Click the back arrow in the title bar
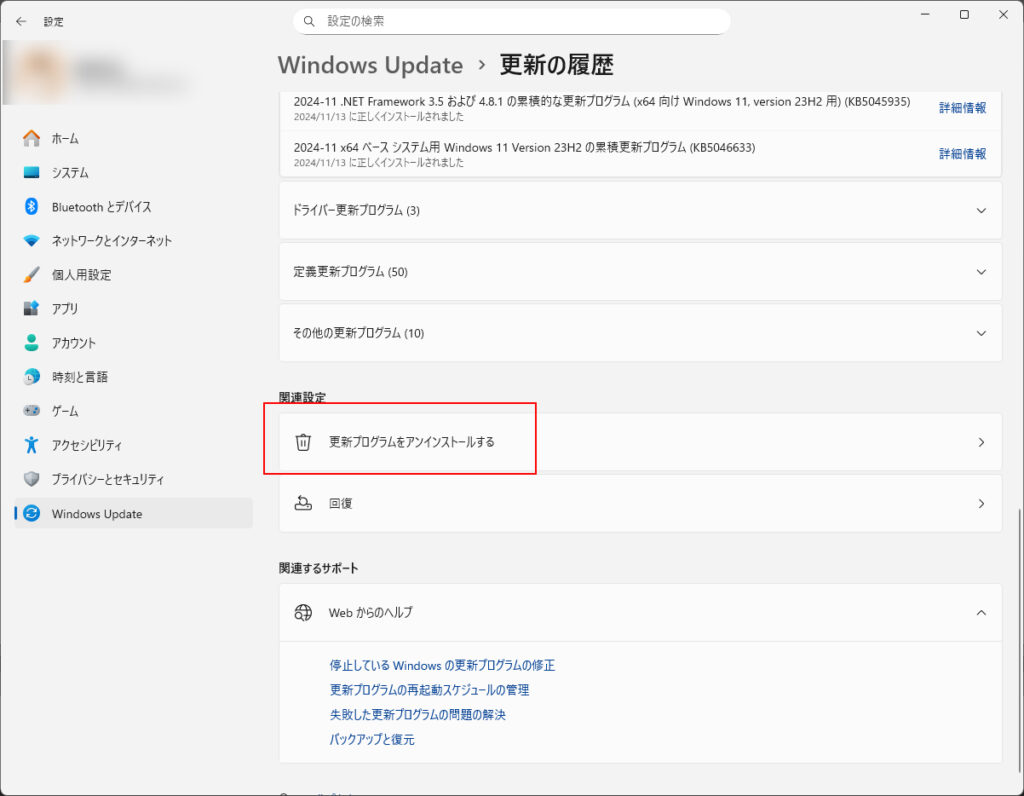 click(21, 21)
